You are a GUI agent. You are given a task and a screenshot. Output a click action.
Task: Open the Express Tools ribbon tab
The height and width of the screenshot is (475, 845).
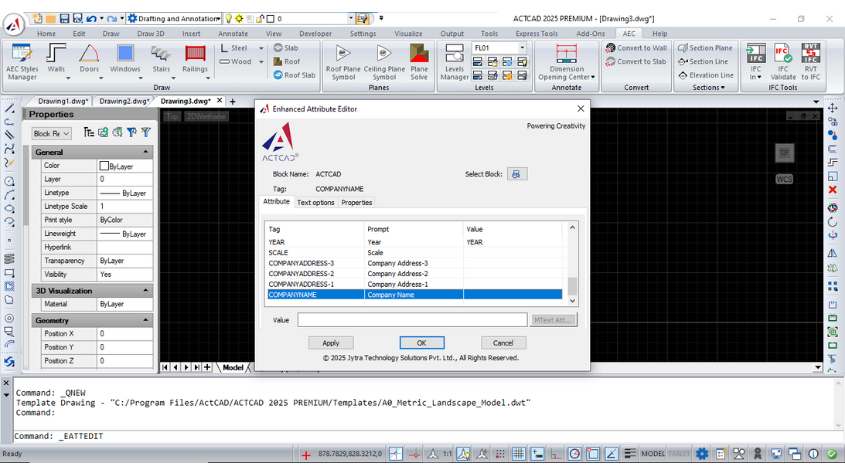coord(537,33)
